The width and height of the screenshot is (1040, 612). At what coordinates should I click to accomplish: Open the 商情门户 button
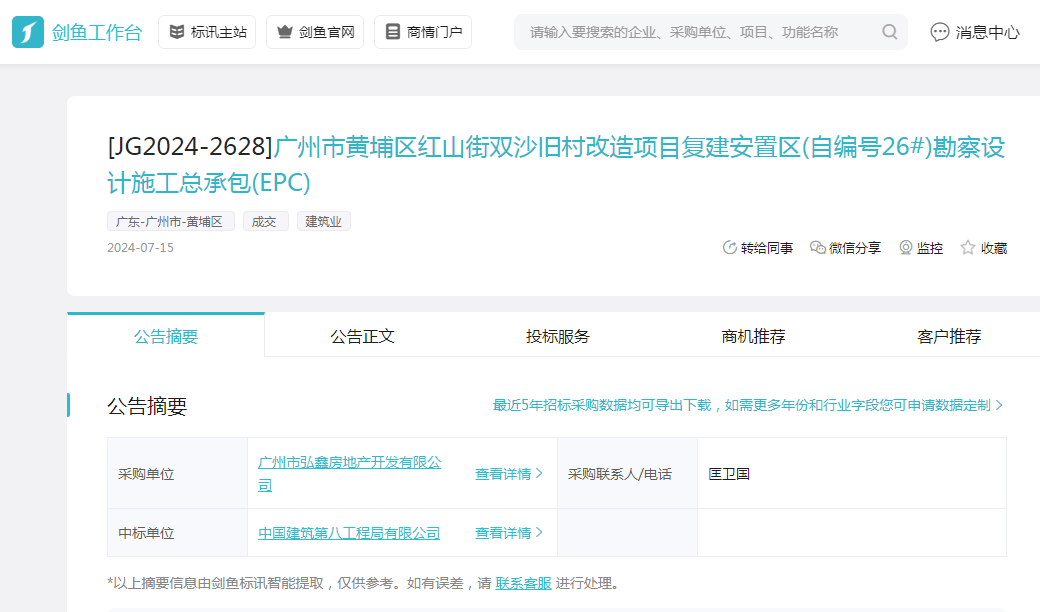point(423,32)
